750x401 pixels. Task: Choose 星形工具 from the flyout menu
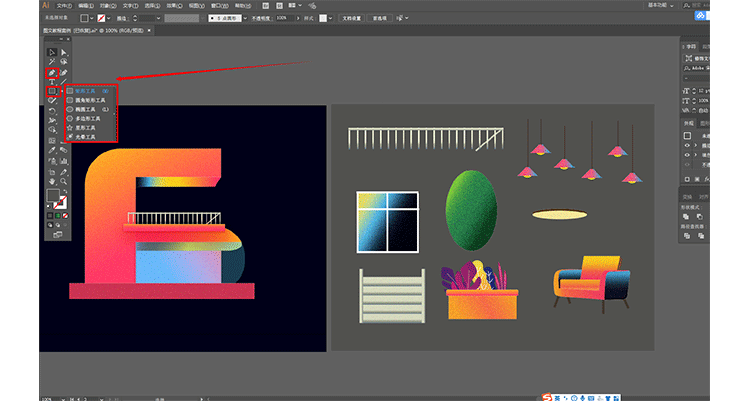[x=86, y=127]
